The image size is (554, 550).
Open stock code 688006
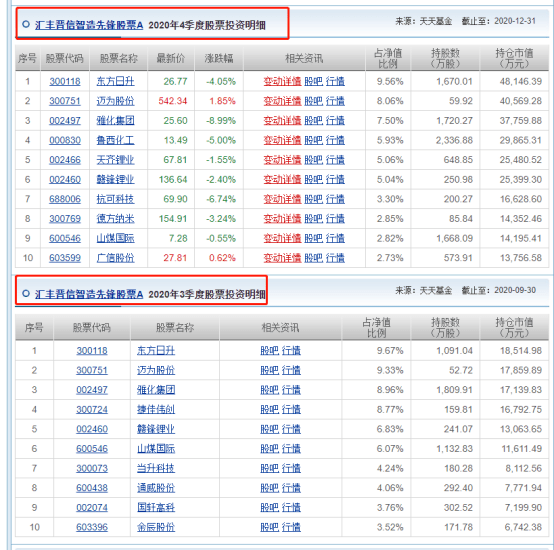click(65, 199)
